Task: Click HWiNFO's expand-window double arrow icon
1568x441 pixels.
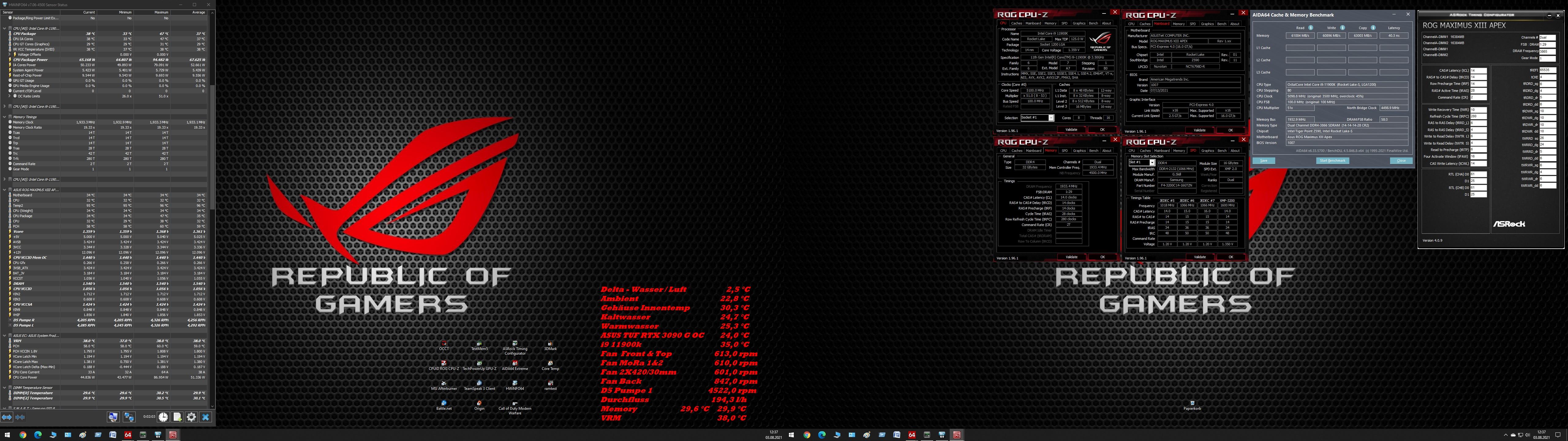Action: pos(7,417)
